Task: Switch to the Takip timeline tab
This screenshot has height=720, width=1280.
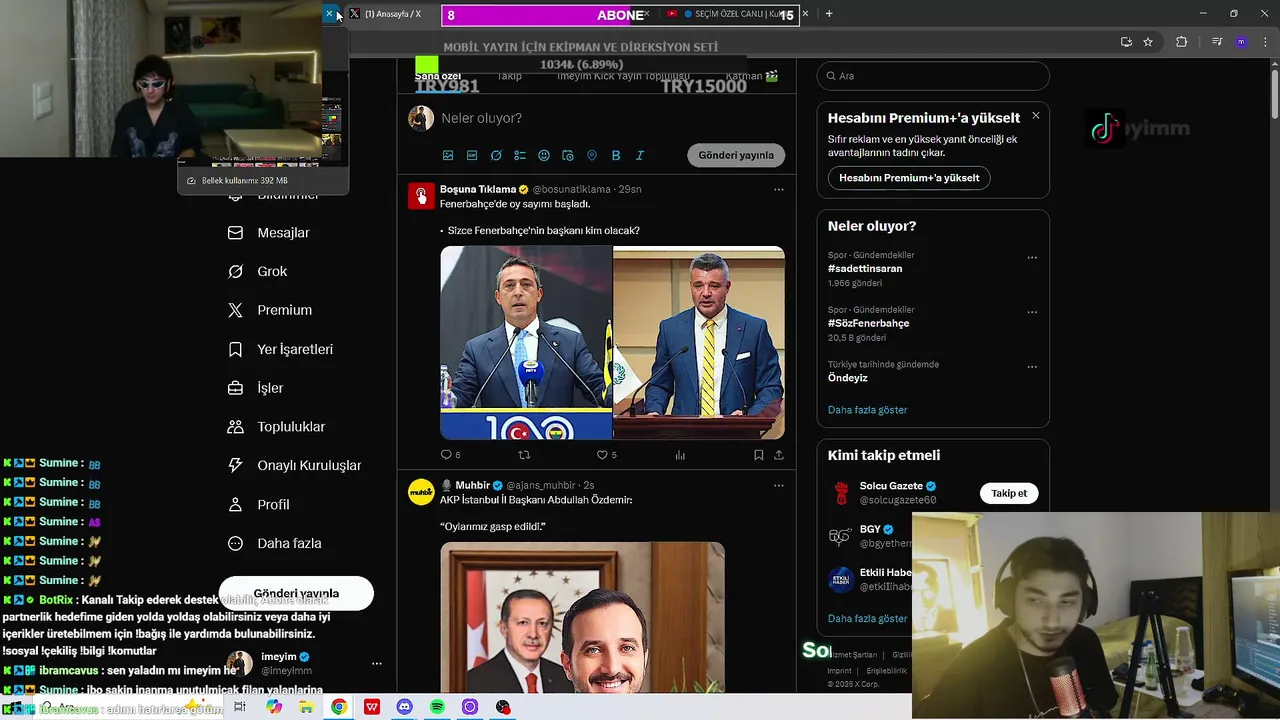Action: tap(510, 76)
